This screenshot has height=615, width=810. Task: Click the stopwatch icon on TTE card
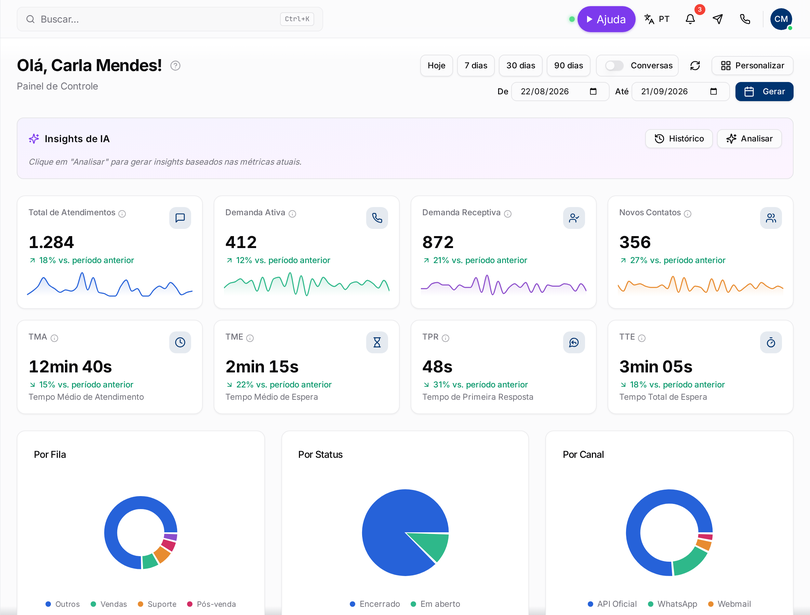(771, 342)
